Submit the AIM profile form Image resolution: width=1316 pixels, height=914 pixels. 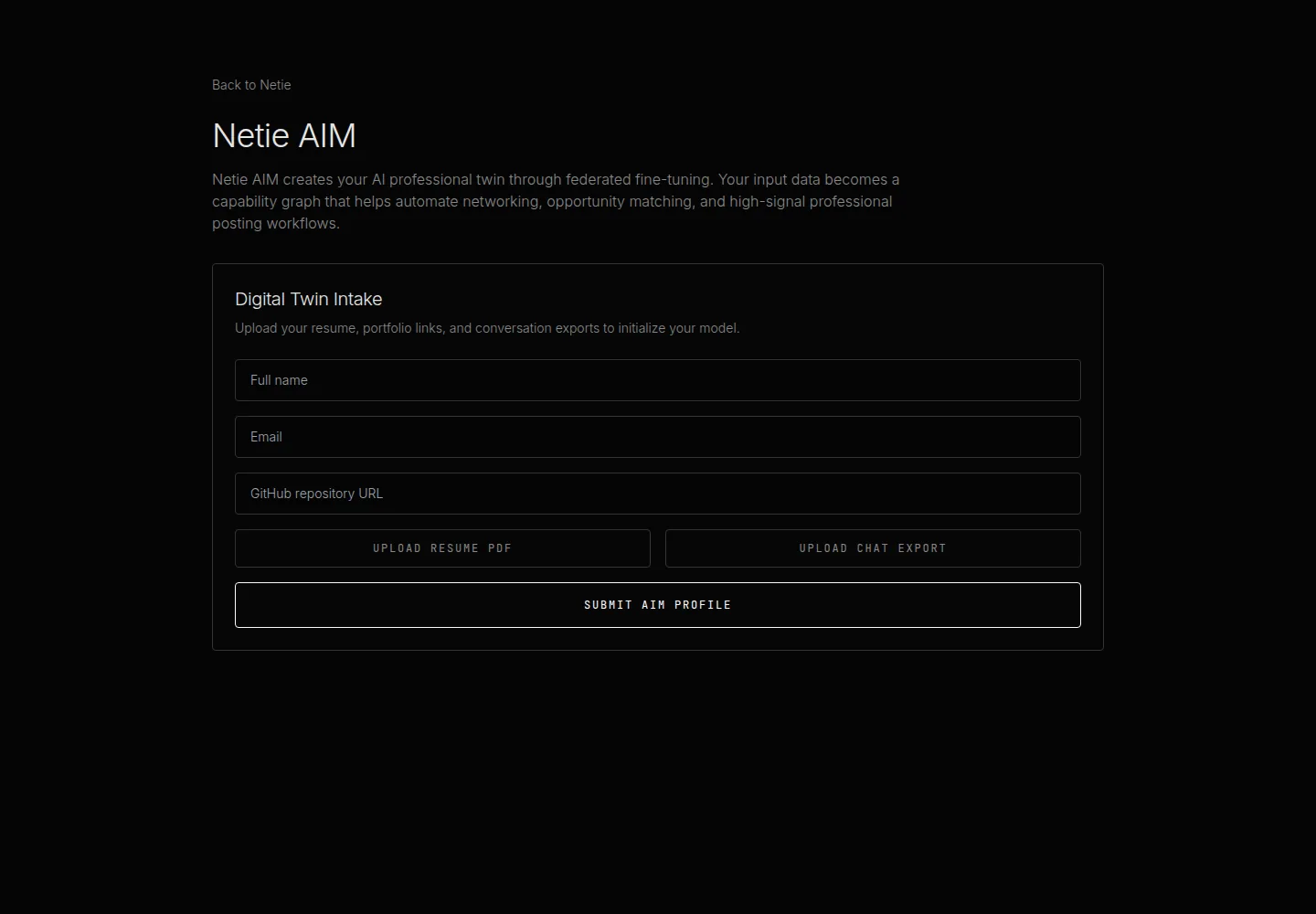(x=658, y=605)
